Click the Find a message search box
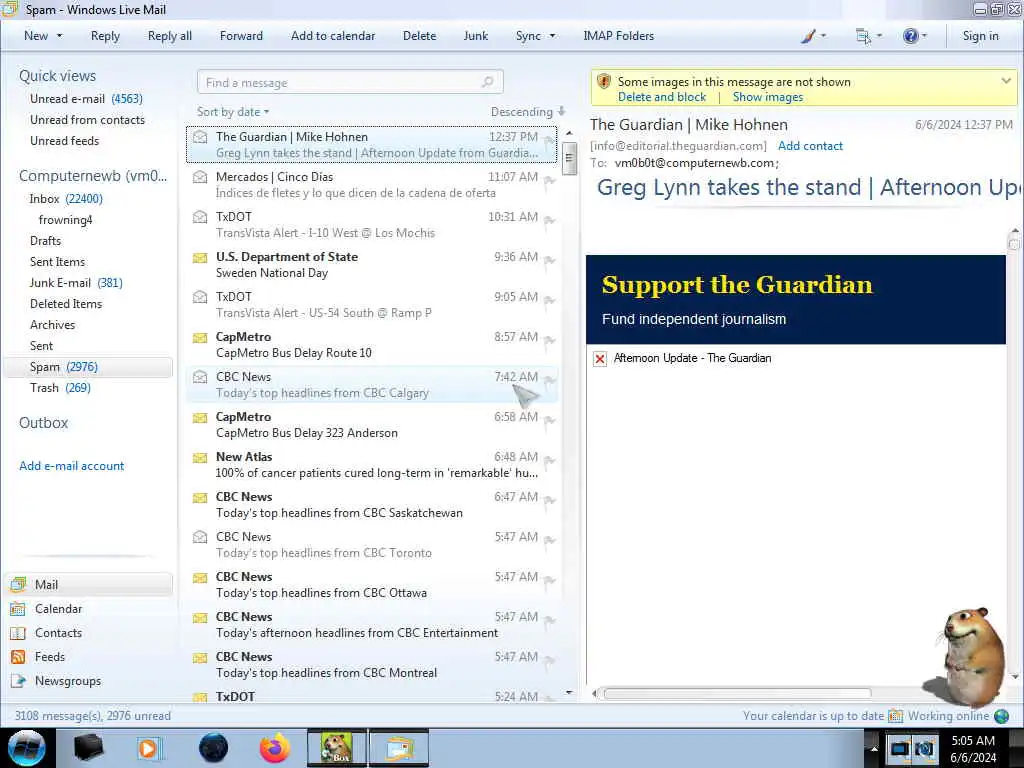This screenshot has width=1024, height=768. click(350, 82)
